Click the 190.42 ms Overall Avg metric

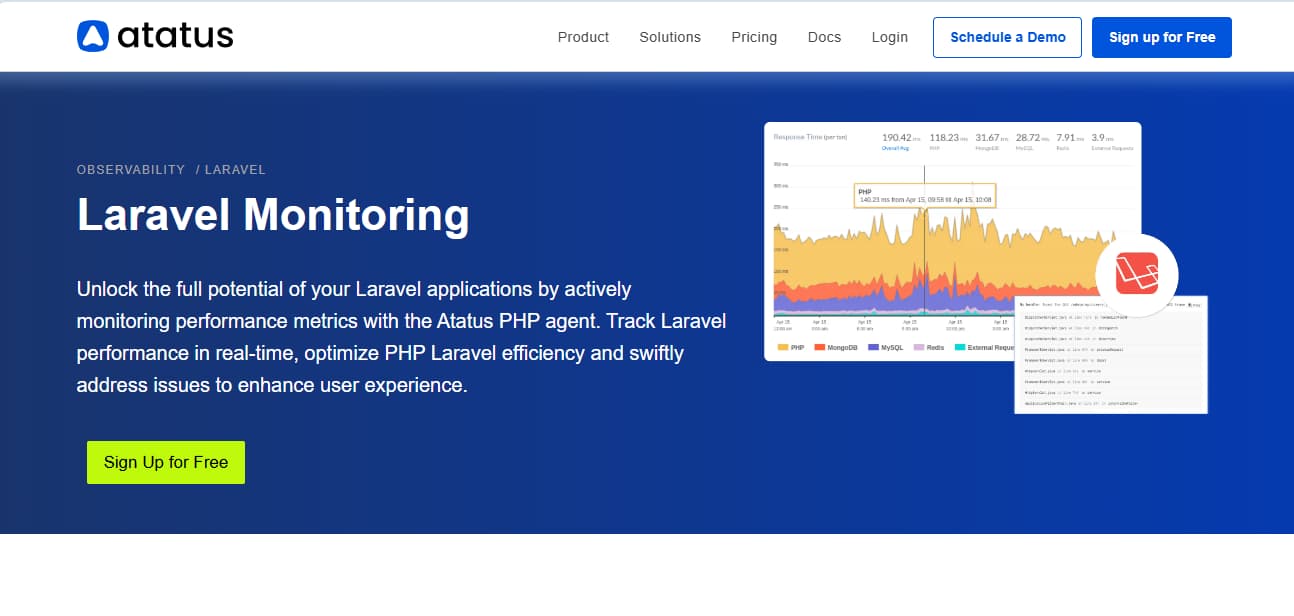(895, 141)
